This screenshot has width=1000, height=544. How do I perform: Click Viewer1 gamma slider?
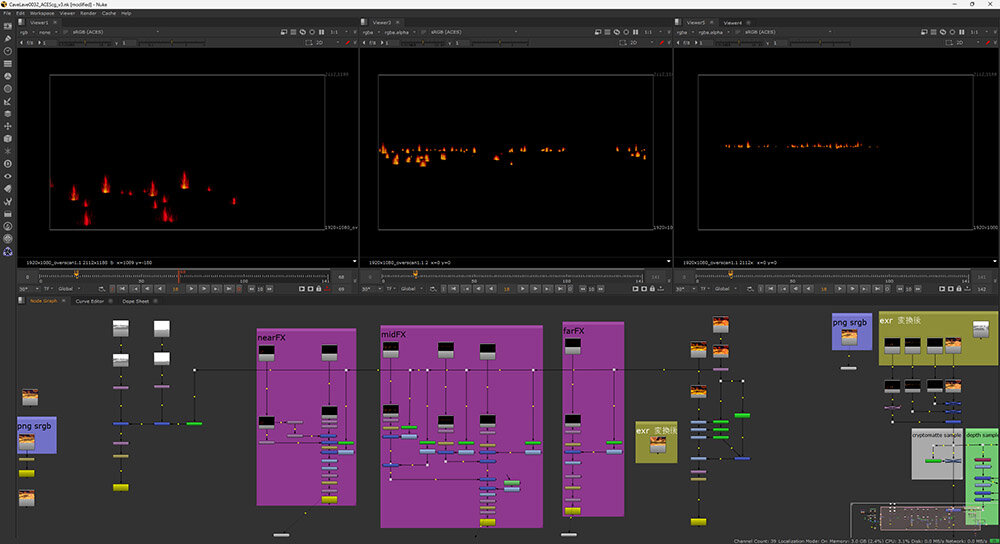[171, 43]
